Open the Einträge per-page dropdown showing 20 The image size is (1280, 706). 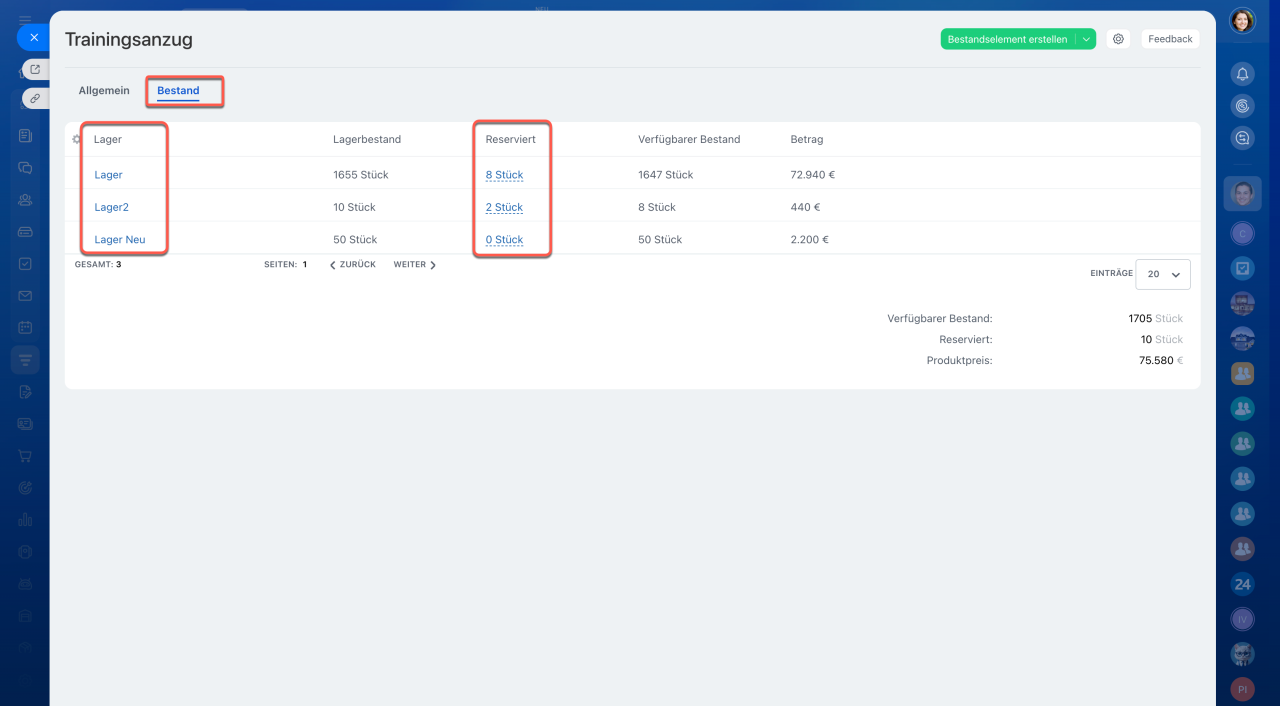pyautogui.click(x=1164, y=274)
